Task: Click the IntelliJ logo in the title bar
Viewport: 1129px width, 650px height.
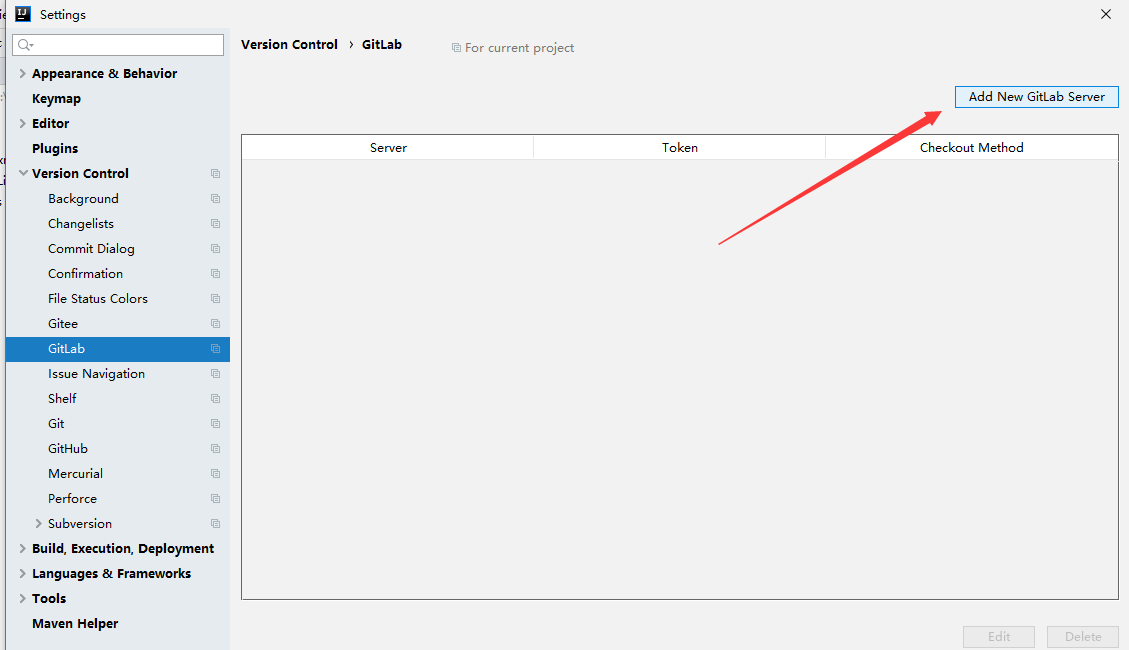Action: pos(23,14)
